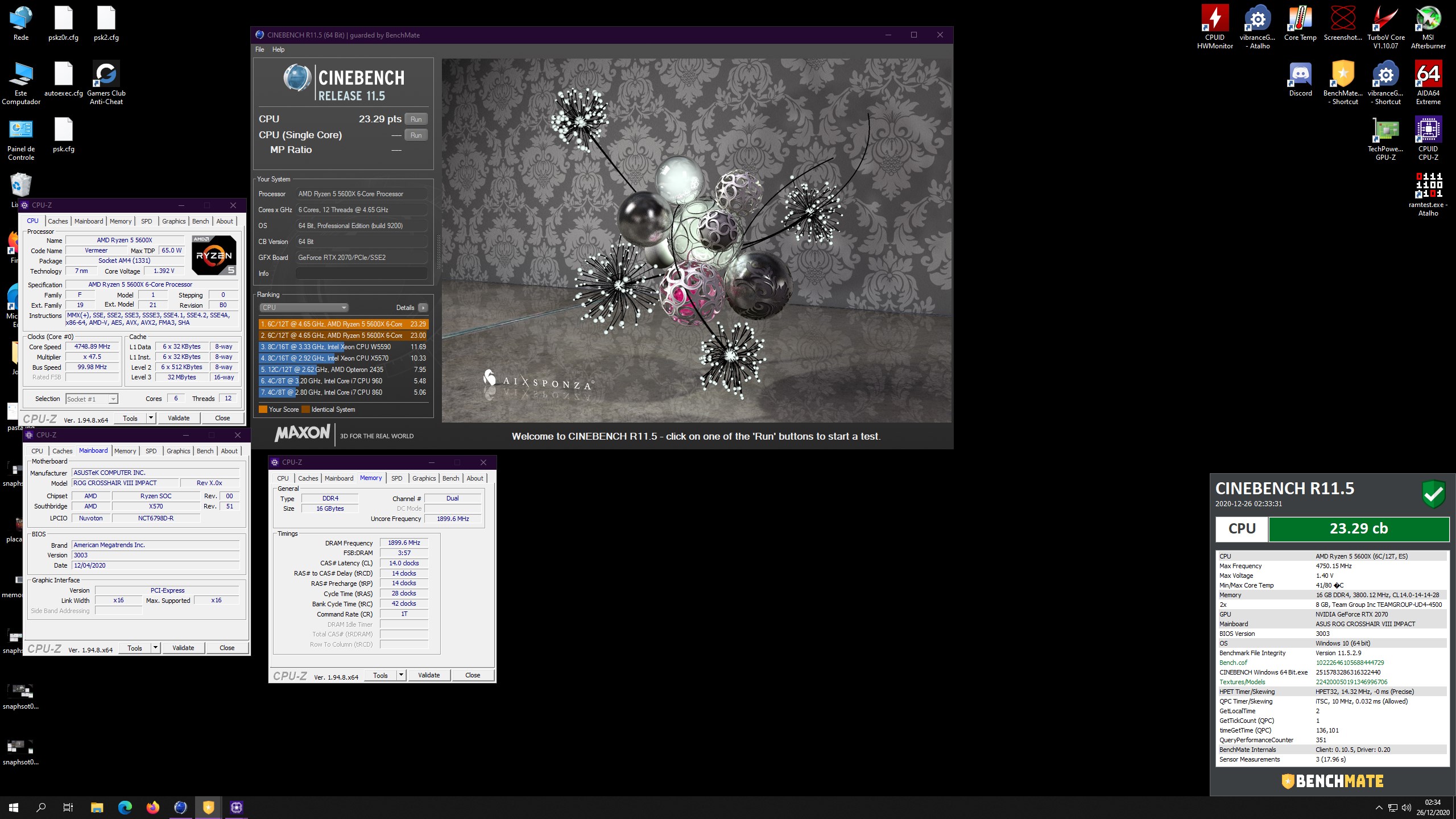Viewport: 1456px width, 819px height.
Task: Click Validate in CPU-Z CPU window
Action: (179, 418)
